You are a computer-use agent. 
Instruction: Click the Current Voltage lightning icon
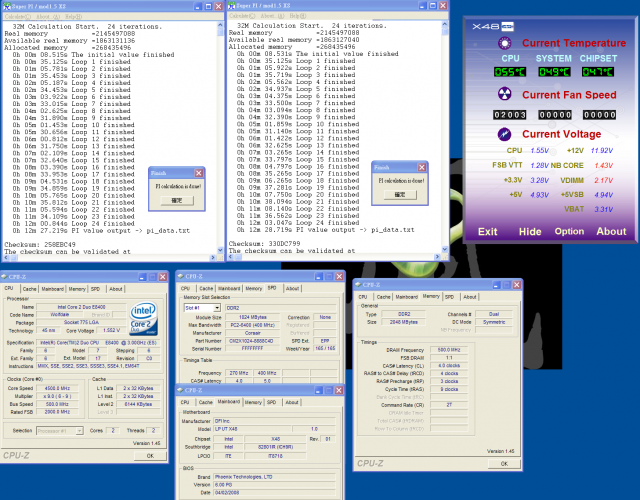coord(504,134)
